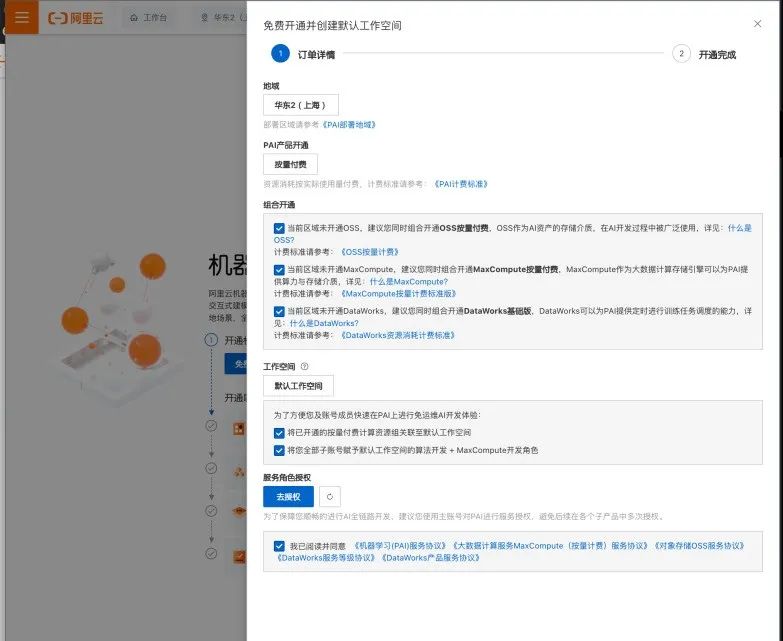Open the hamburger menu in Aliyun header
The width and height of the screenshot is (783, 641).
(x=21, y=16)
